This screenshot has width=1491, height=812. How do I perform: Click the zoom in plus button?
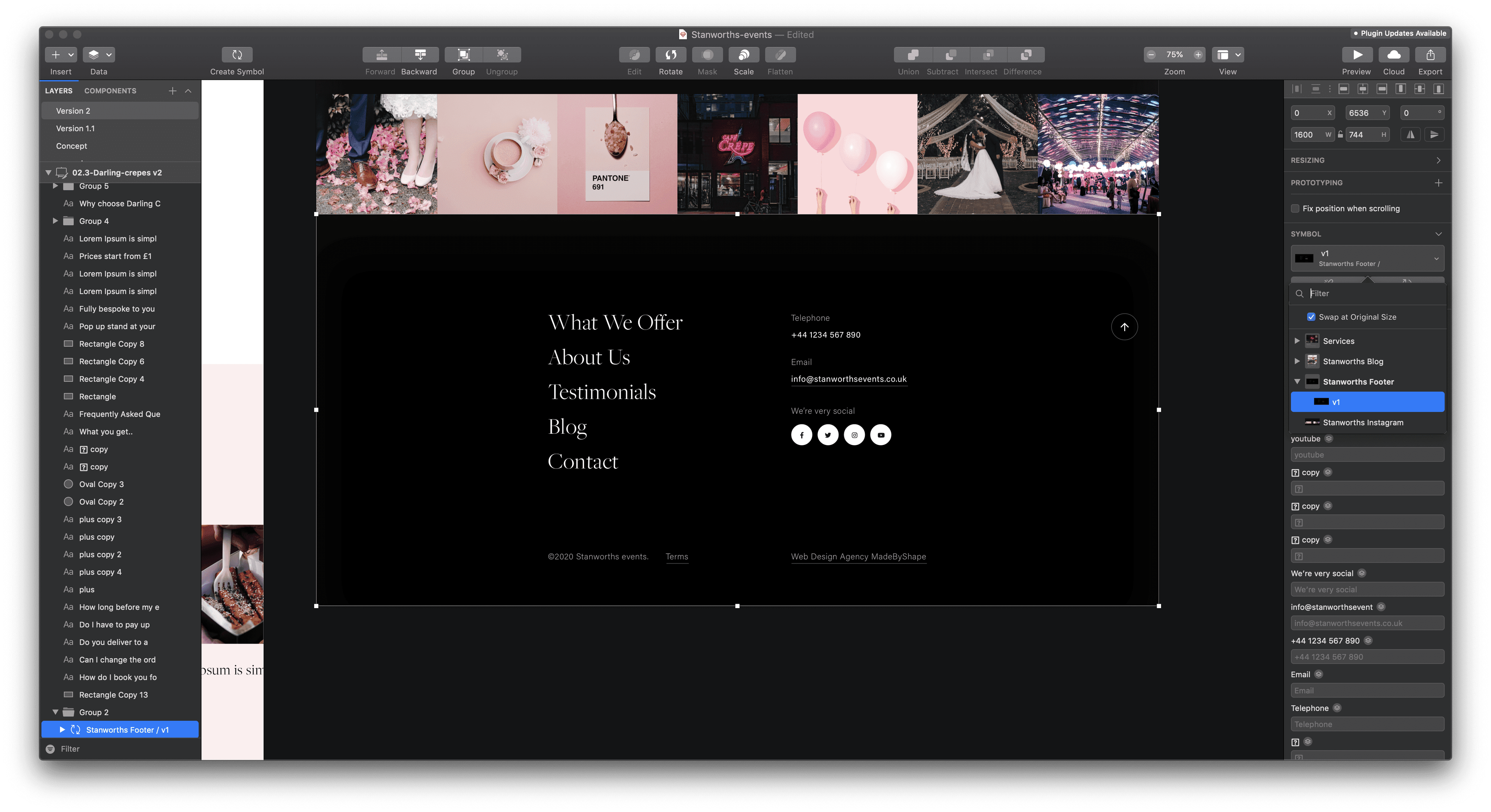coord(1198,54)
